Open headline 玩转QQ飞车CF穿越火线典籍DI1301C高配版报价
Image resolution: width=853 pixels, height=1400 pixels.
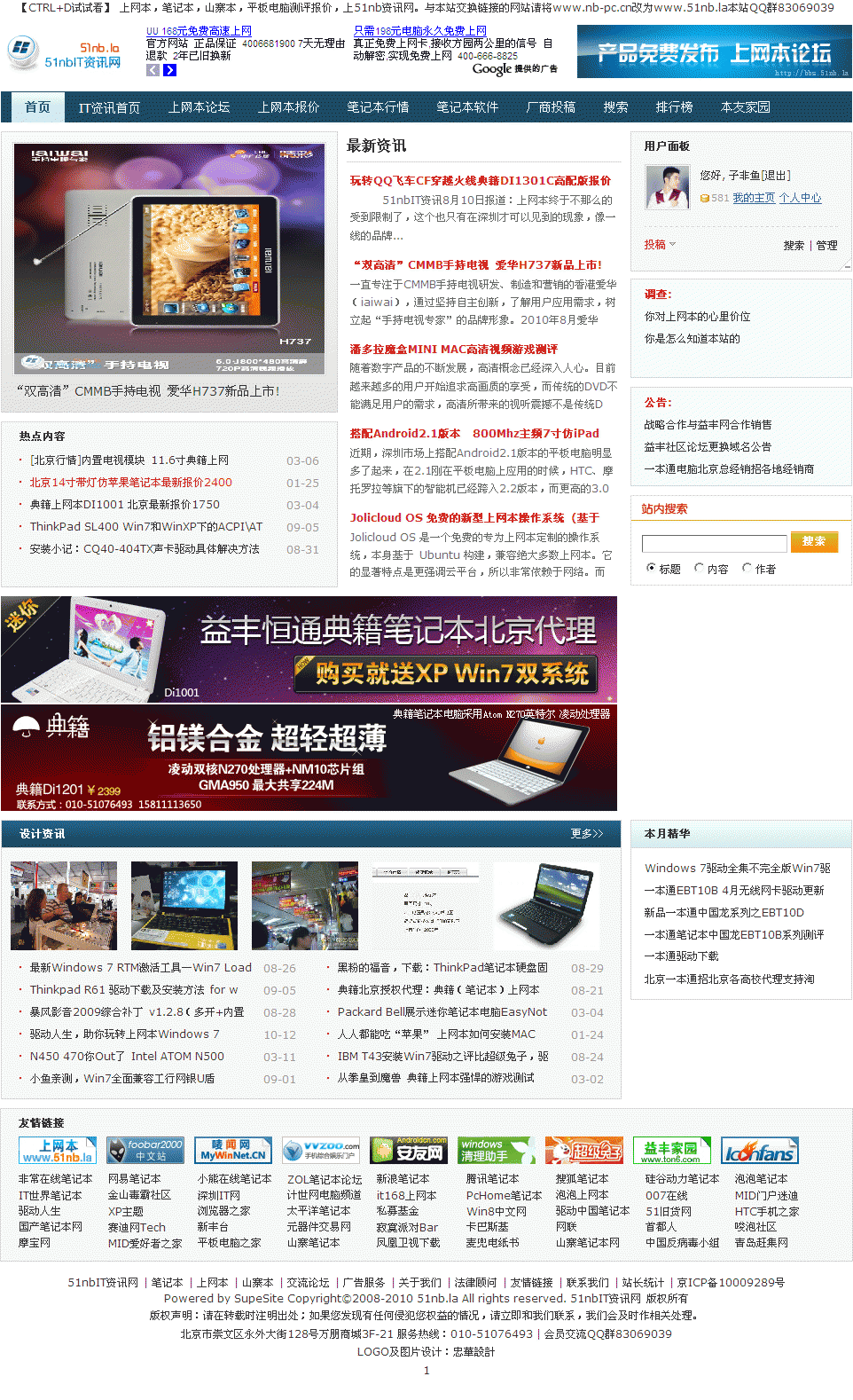[x=481, y=181]
